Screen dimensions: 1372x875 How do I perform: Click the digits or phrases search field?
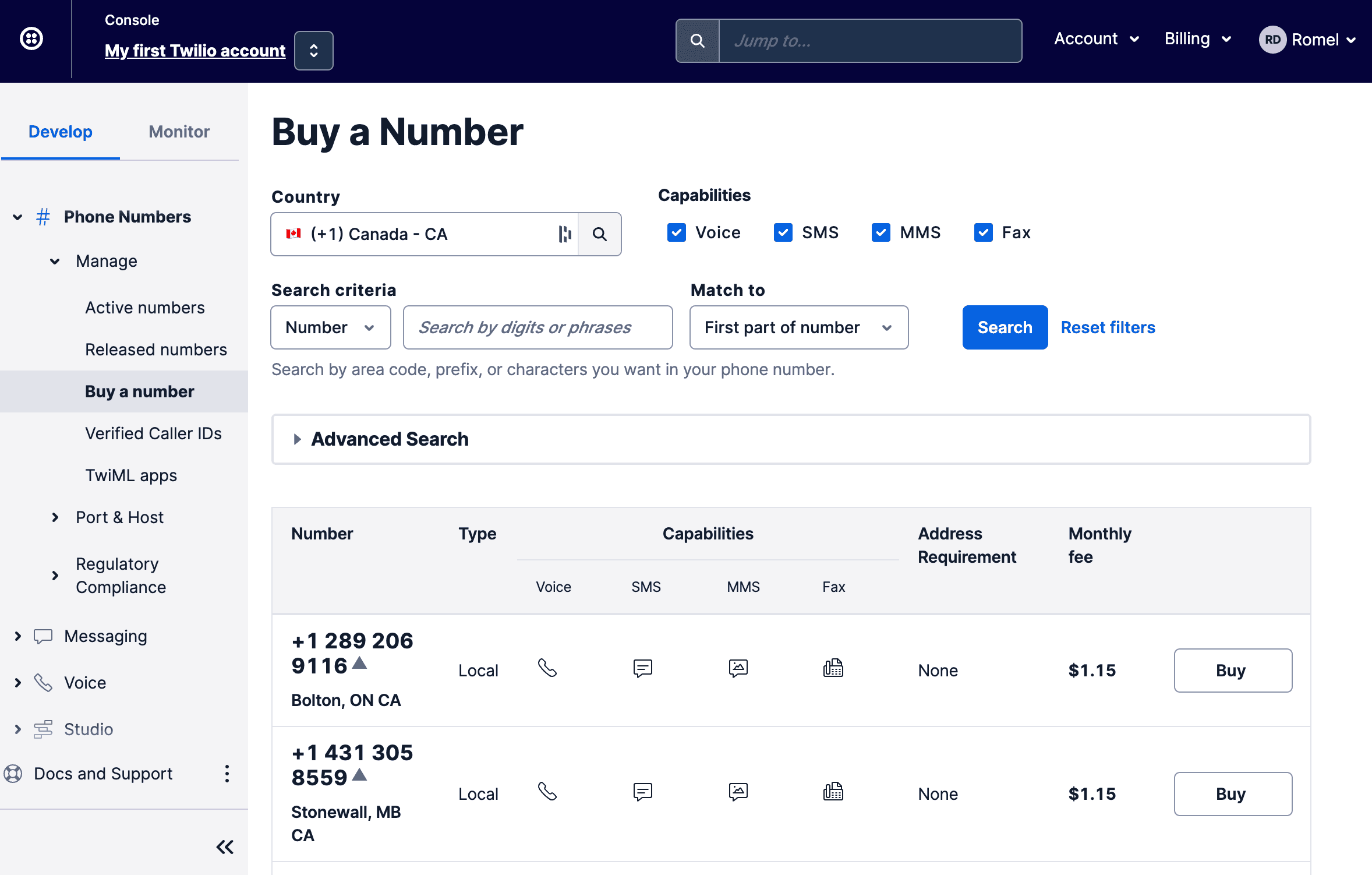538,327
